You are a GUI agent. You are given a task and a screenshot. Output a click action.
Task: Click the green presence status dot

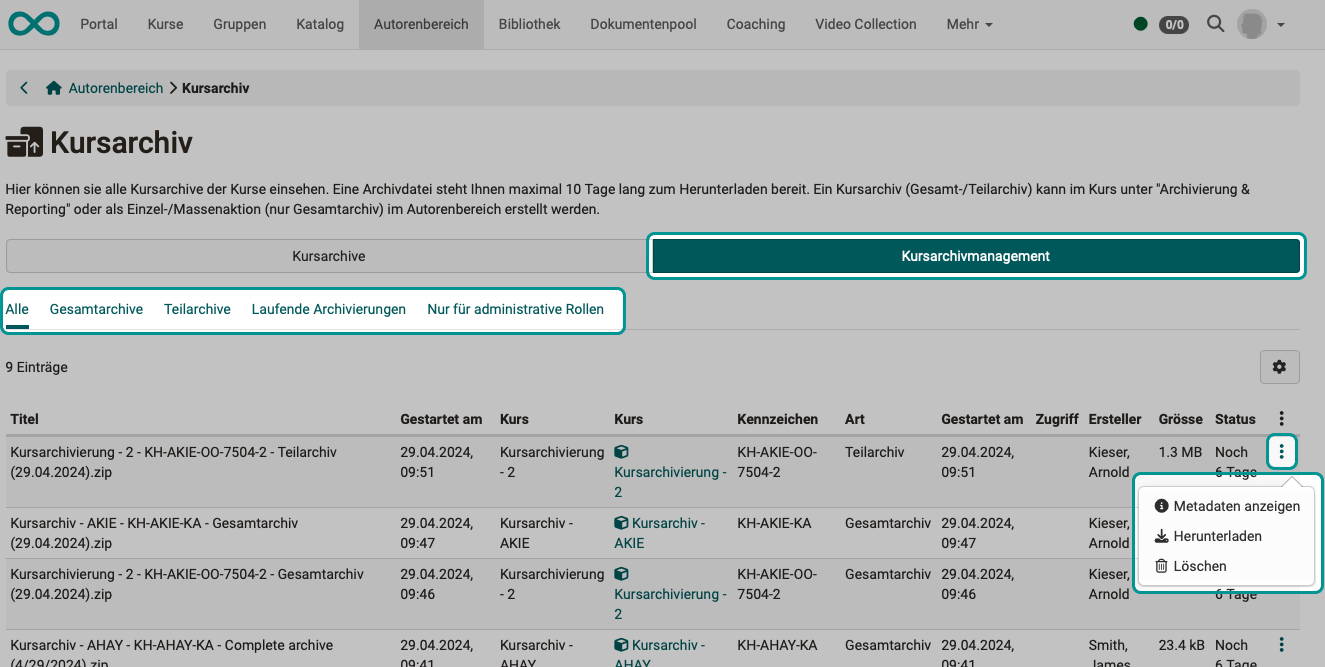tap(1140, 23)
